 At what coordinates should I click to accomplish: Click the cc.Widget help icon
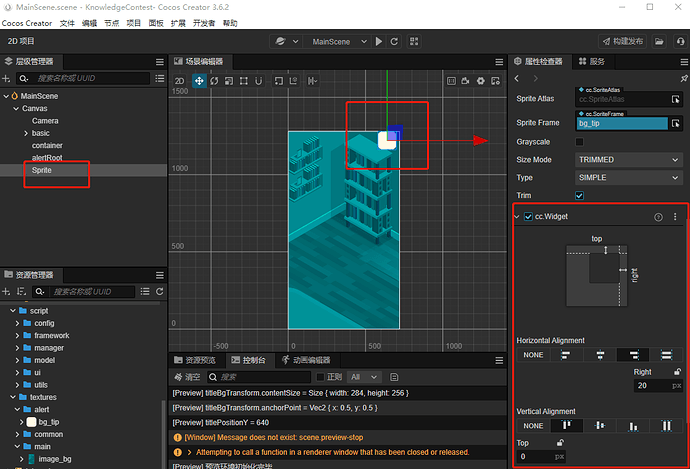point(658,217)
